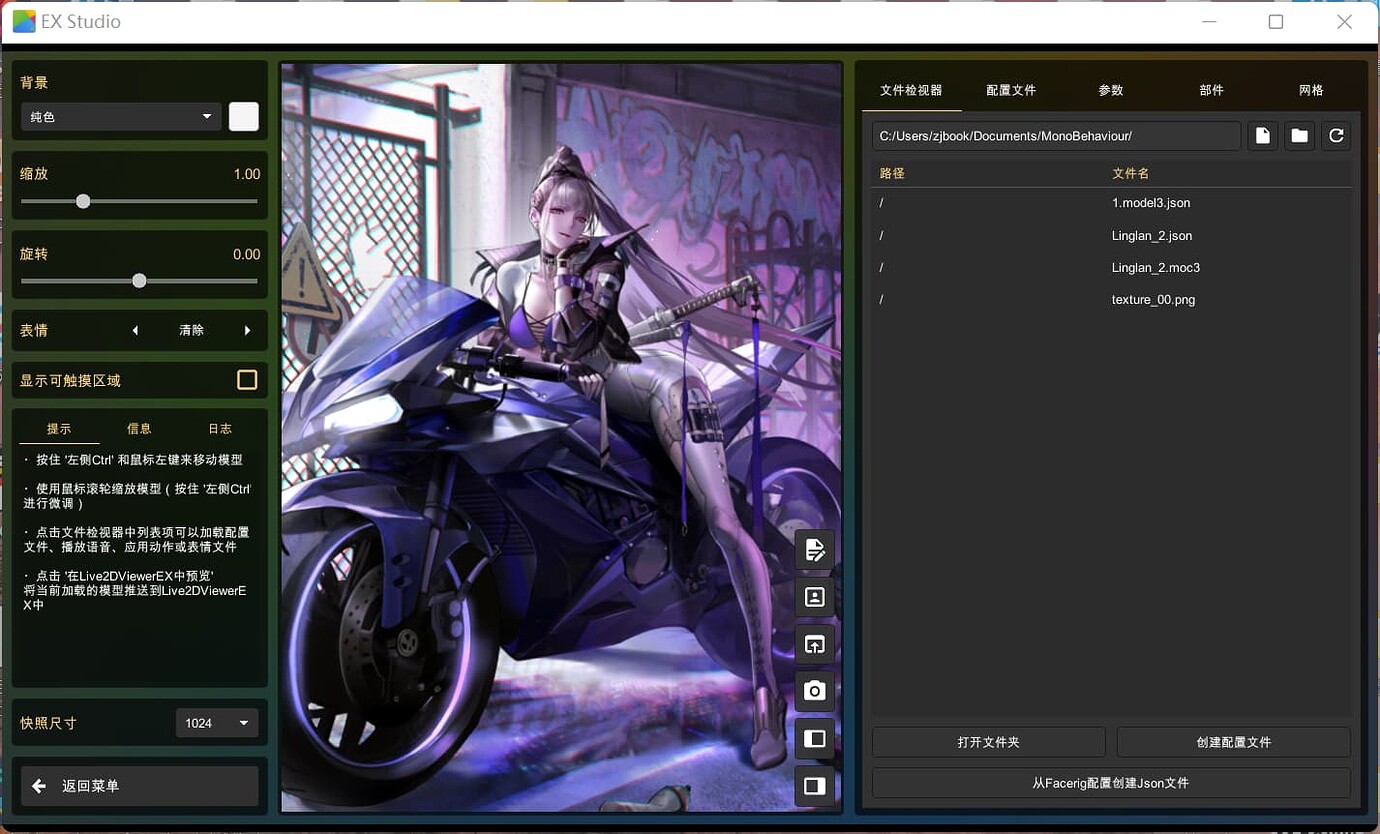The height and width of the screenshot is (834, 1380).
Task: Open the 日志 tab
Action: [220, 429]
